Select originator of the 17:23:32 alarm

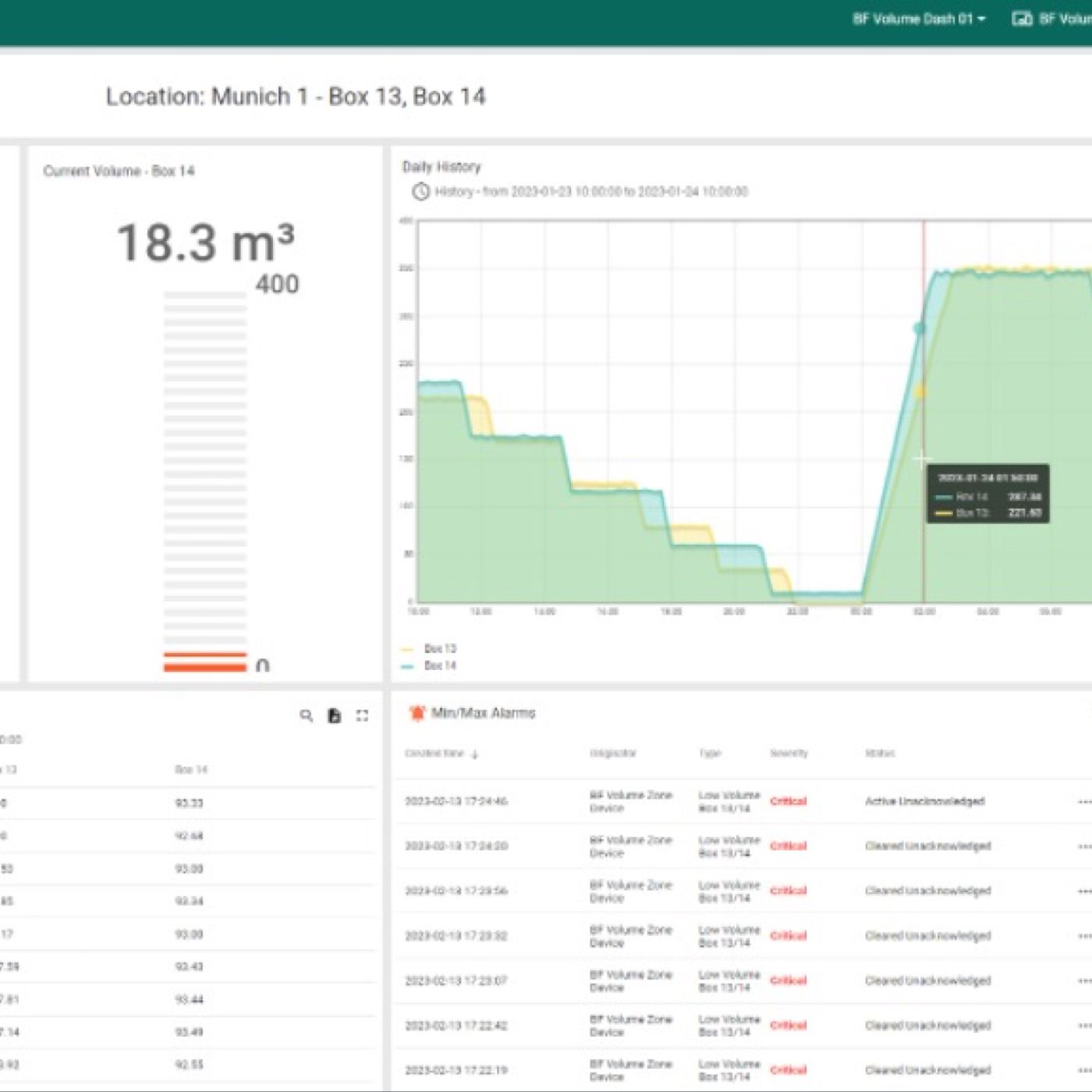[x=631, y=936]
